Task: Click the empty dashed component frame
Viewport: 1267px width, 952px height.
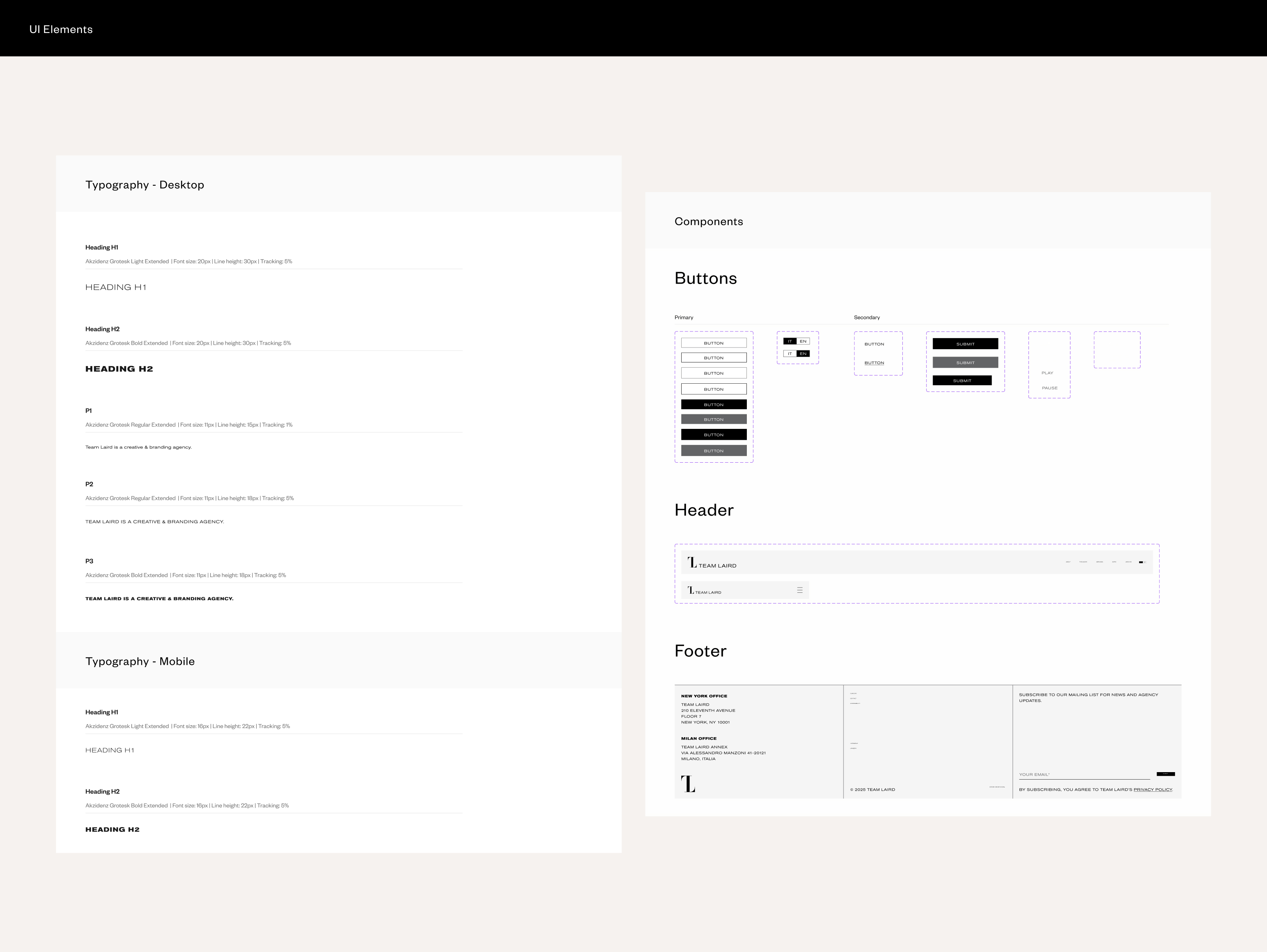Action: point(1117,350)
